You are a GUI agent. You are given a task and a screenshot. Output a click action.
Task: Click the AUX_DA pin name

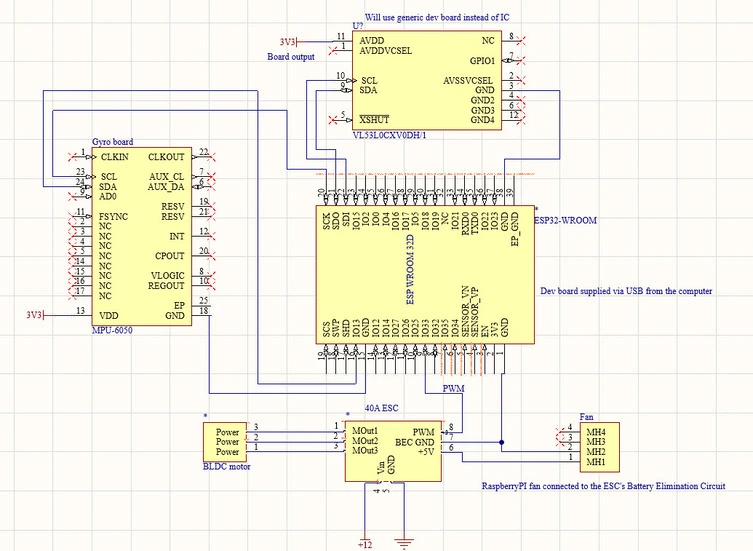pyautogui.click(x=166, y=187)
